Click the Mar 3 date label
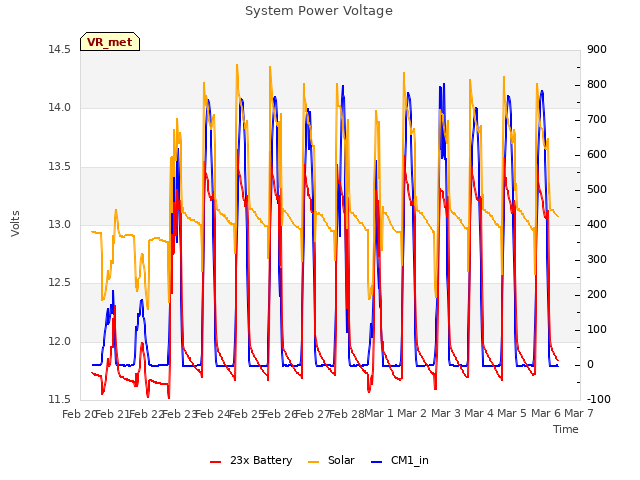 tap(445, 413)
